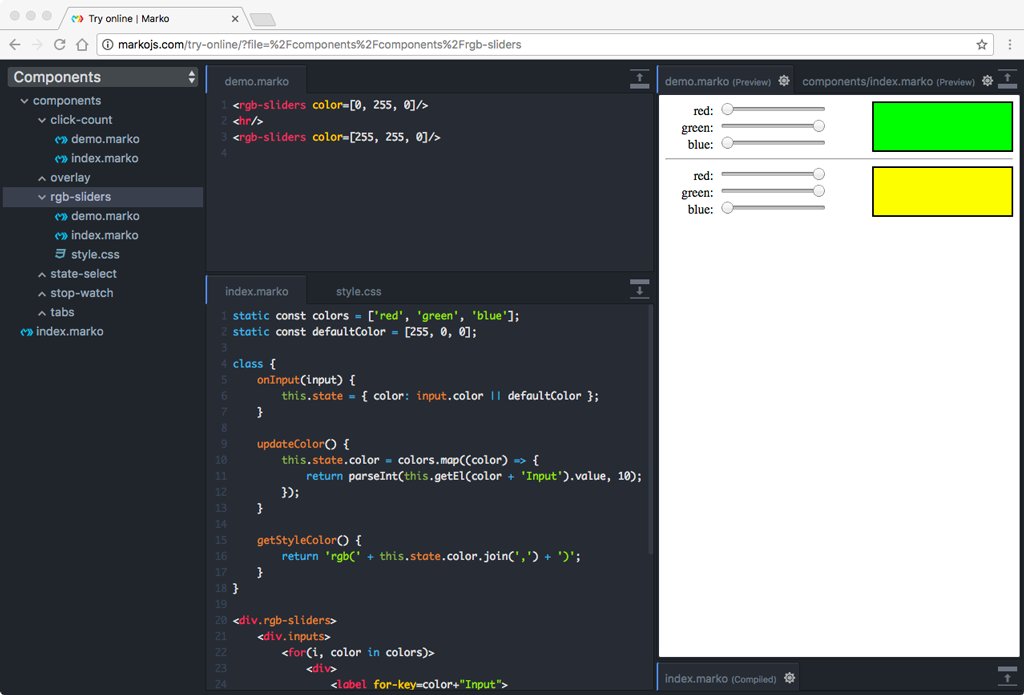The width and height of the screenshot is (1024, 695).
Task: Expand the tabs folder
Action: (x=42, y=313)
